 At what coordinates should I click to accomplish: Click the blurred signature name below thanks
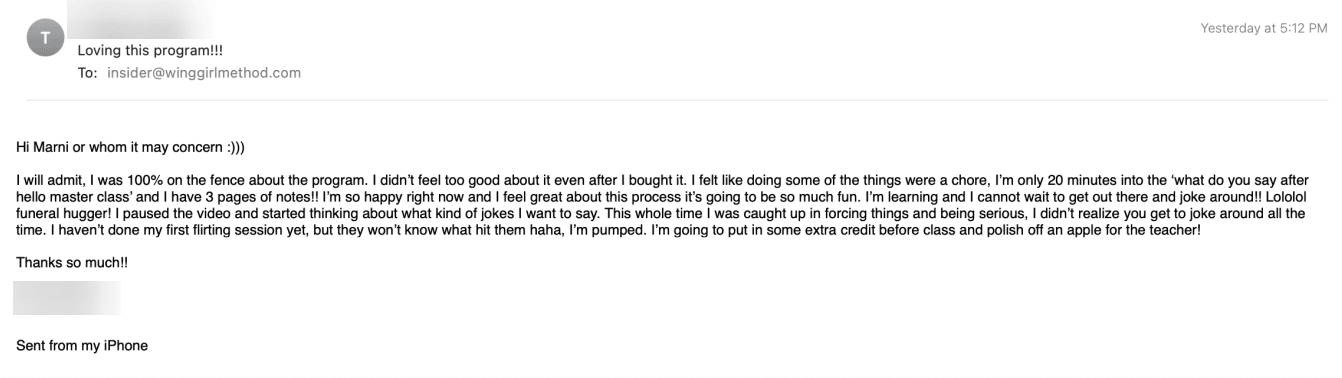pyautogui.click(x=68, y=298)
